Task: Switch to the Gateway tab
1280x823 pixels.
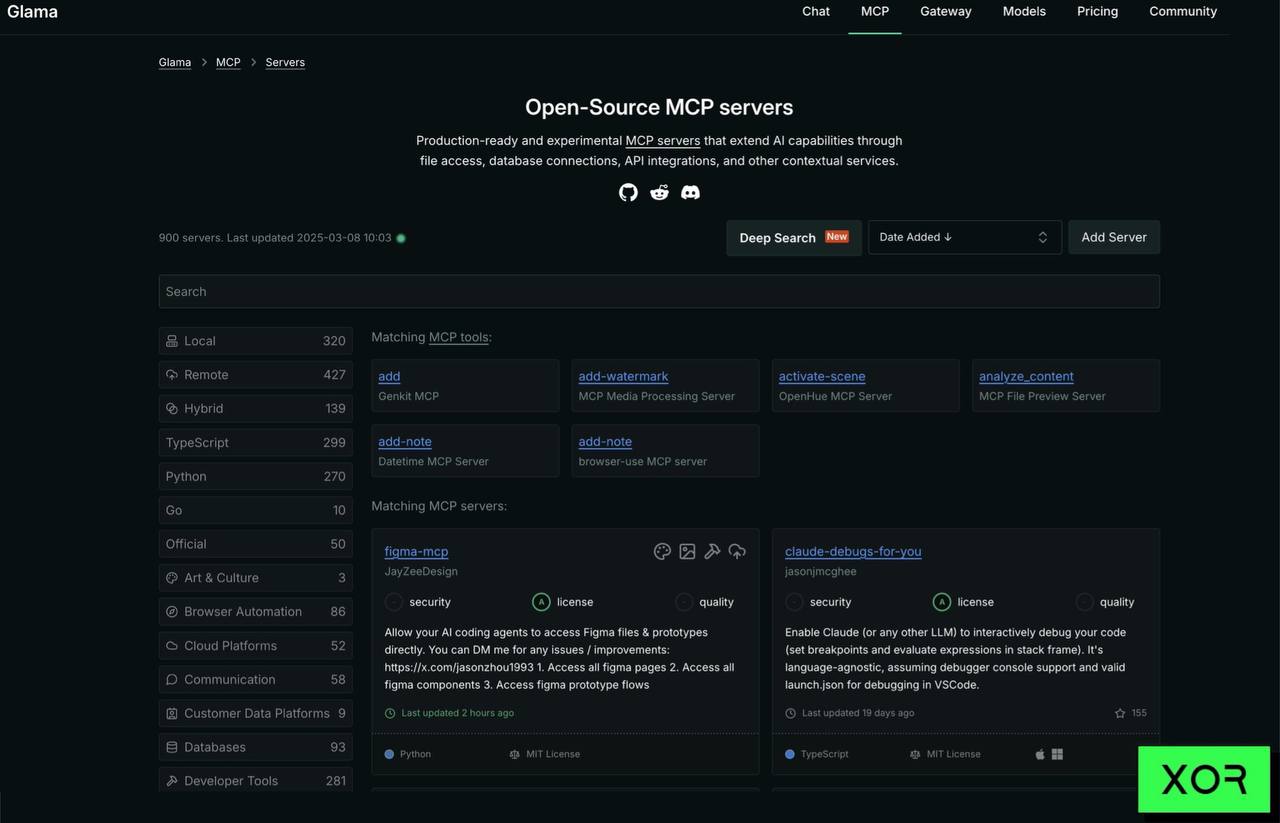Action: coord(945,12)
